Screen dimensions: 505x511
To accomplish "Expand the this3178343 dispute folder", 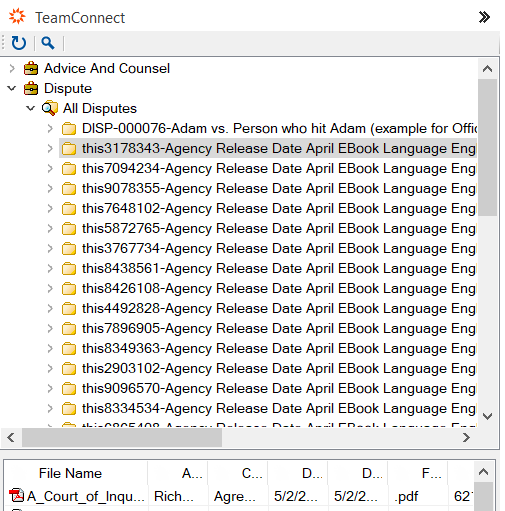I will pyautogui.click(x=50, y=148).
